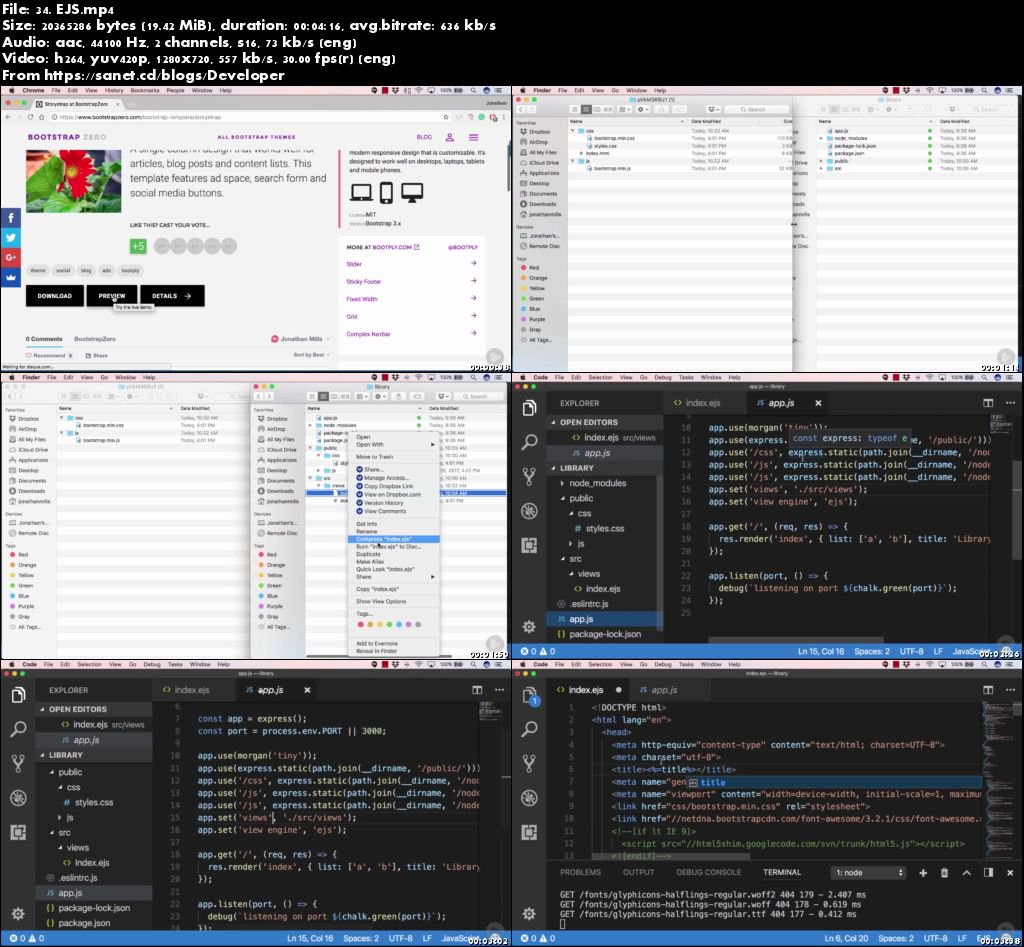Open the 'Complex Navbar' link

point(368,334)
